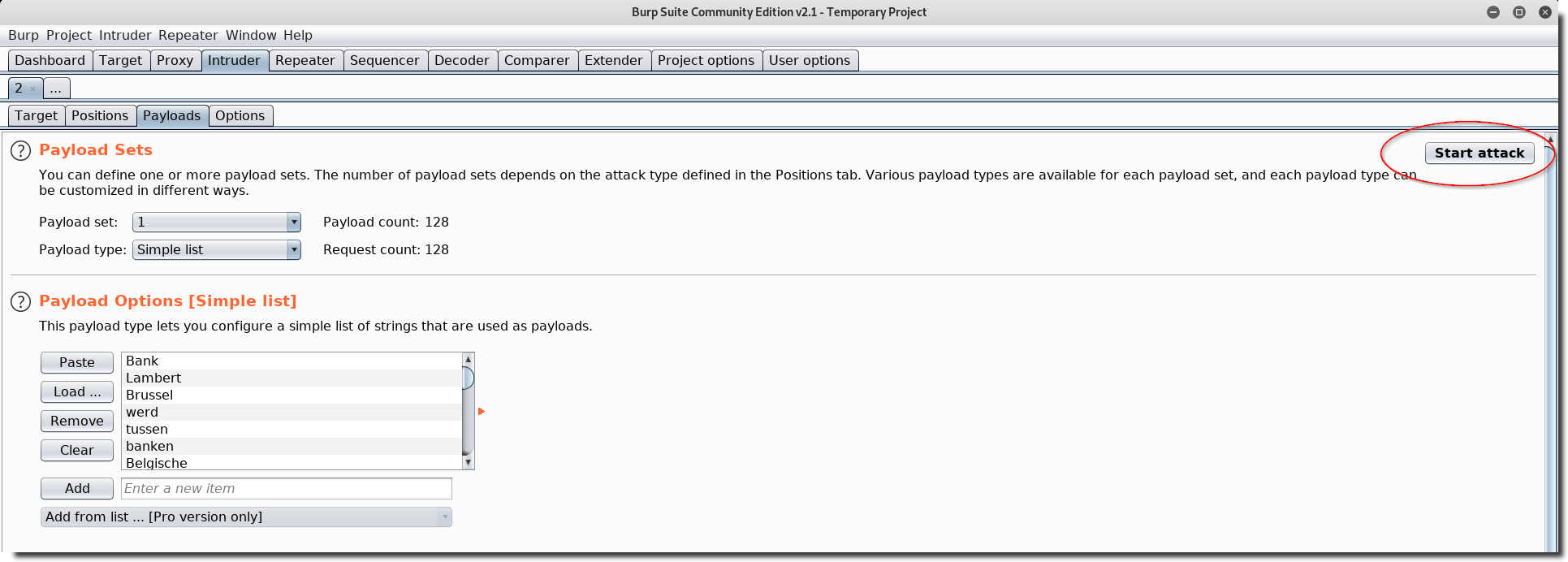Click the payload list scrollbar thumb
This screenshot has height=562, width=1568.
coord(468,378)
